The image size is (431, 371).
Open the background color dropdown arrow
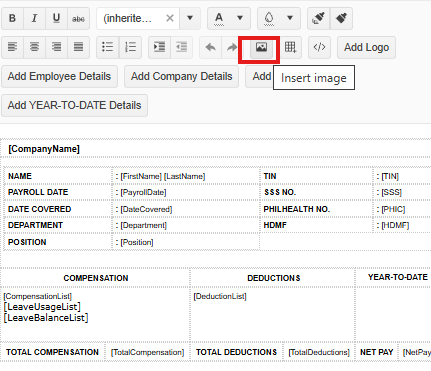(x=290, y=18)
